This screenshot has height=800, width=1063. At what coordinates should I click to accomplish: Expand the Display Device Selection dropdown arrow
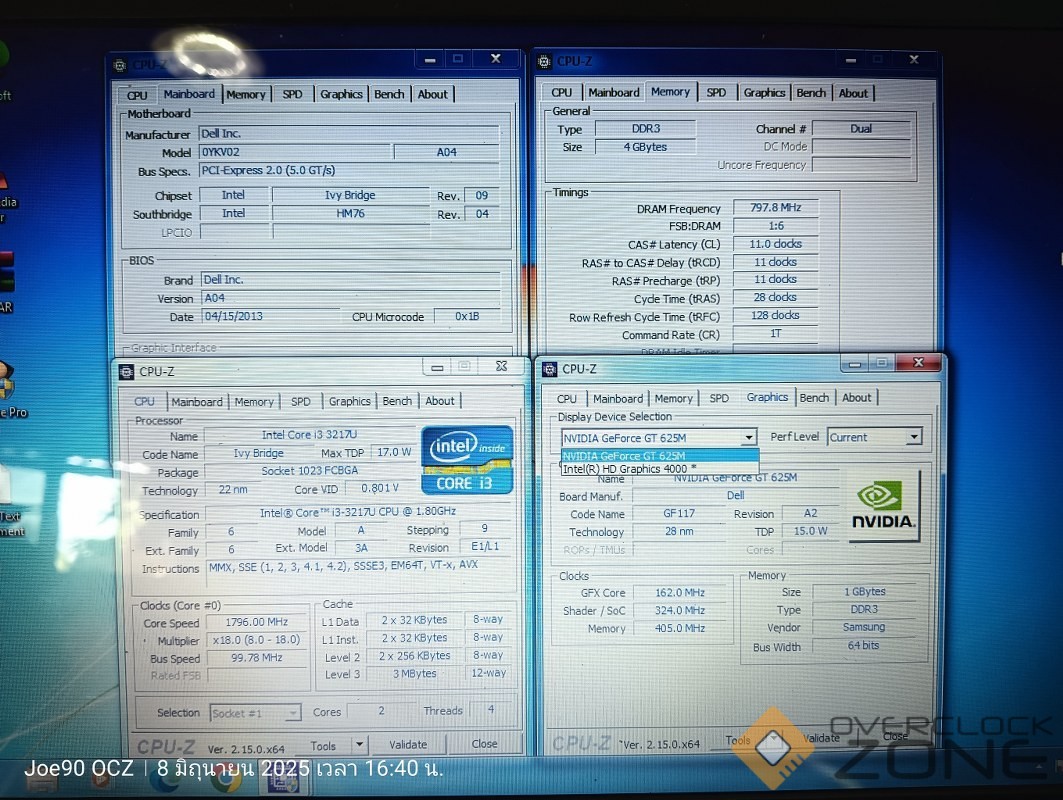748,438
